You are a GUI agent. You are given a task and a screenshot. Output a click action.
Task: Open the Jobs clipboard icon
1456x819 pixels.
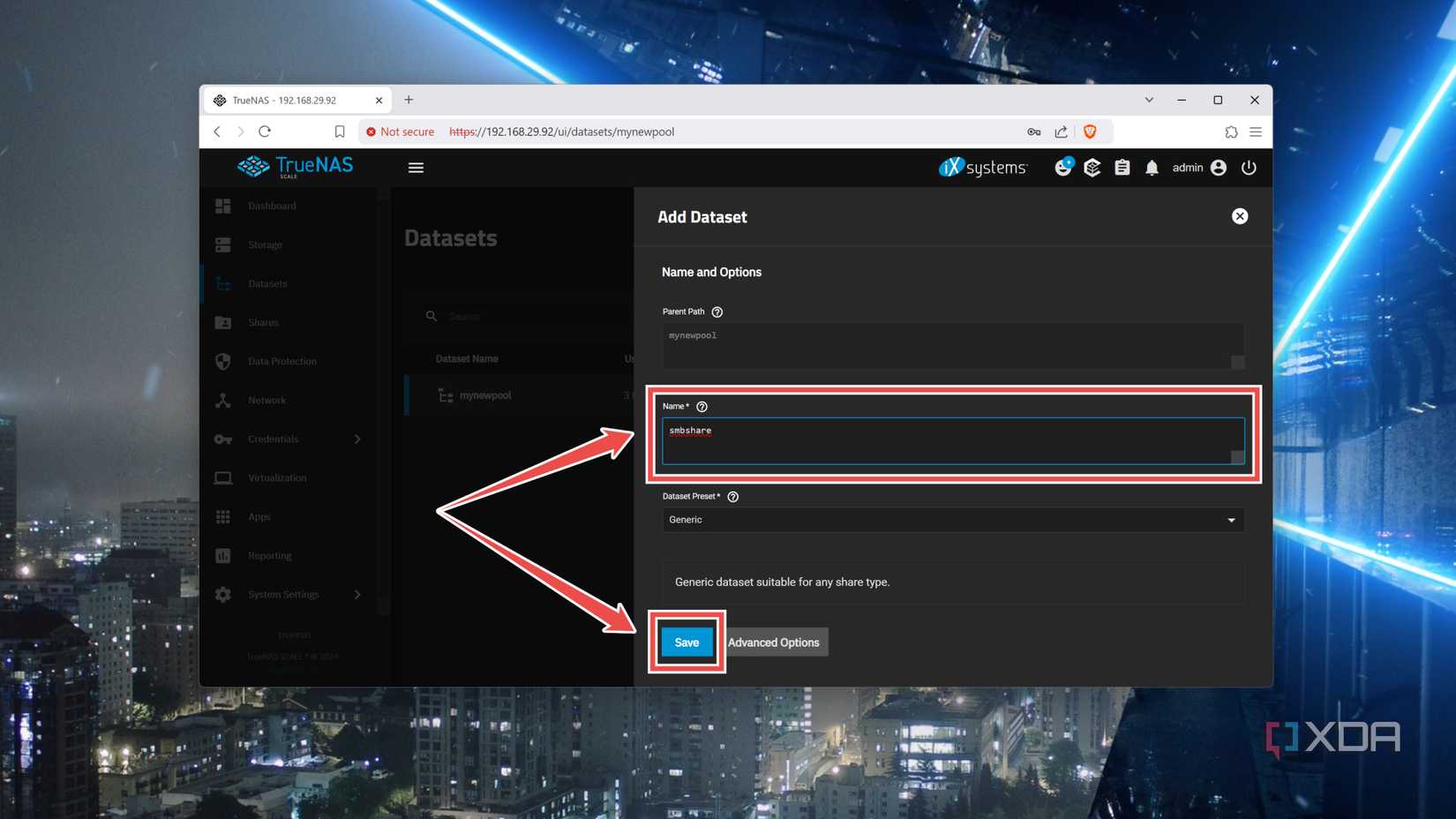pos(1122,168)
